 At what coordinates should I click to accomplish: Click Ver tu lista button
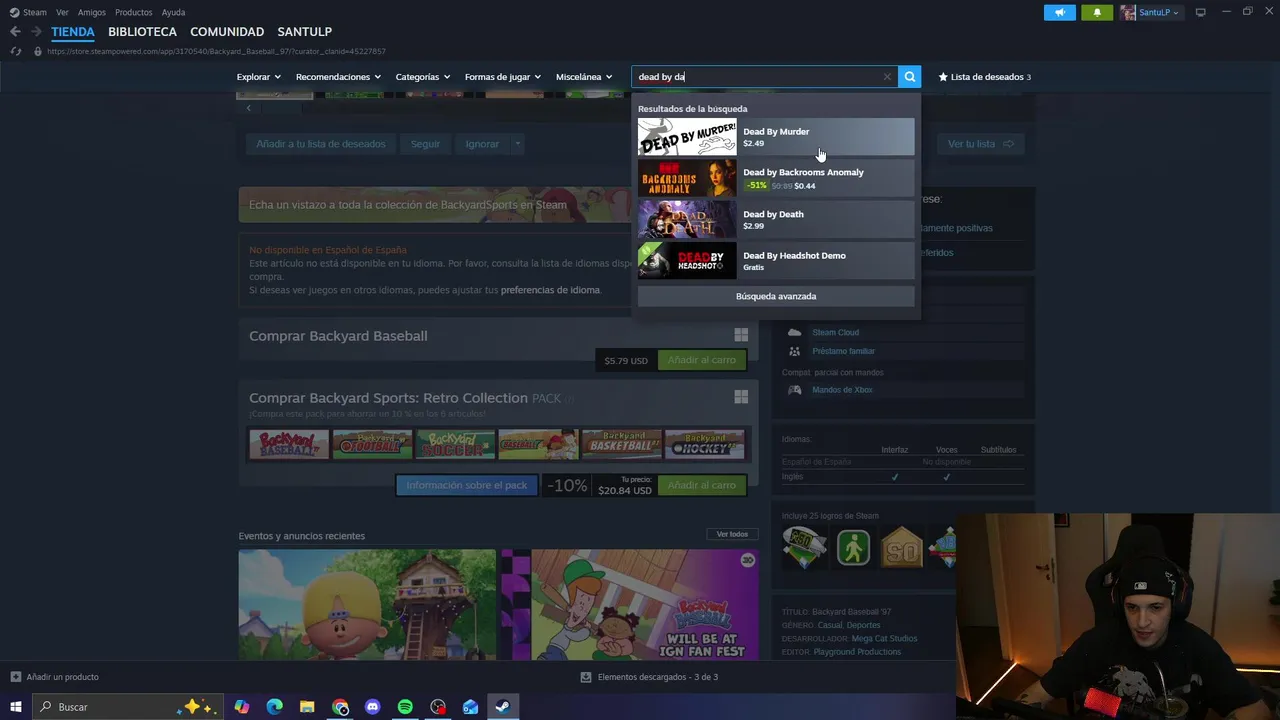point(981,144)
